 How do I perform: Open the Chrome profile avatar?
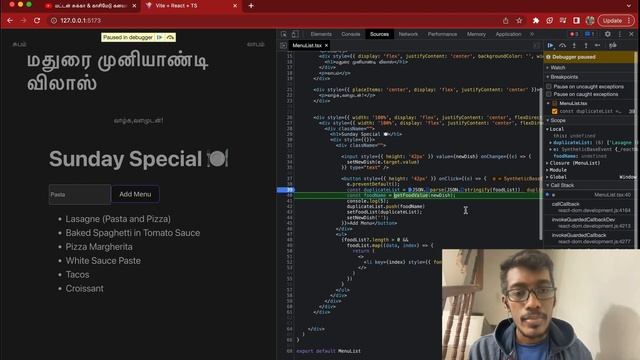(590, 20)
